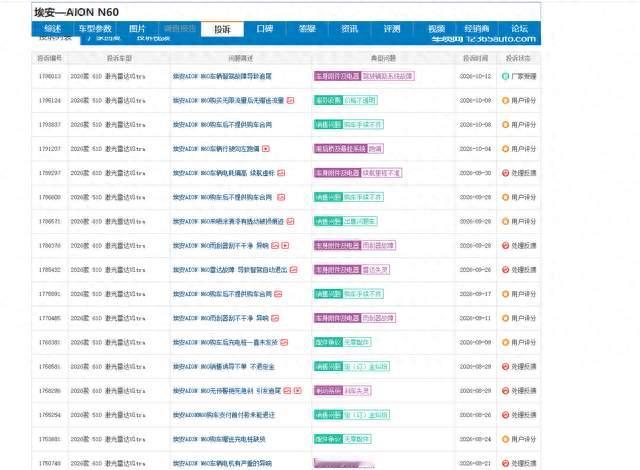Open complaint 销售诱导下单 不退定金

click(224, 367)
